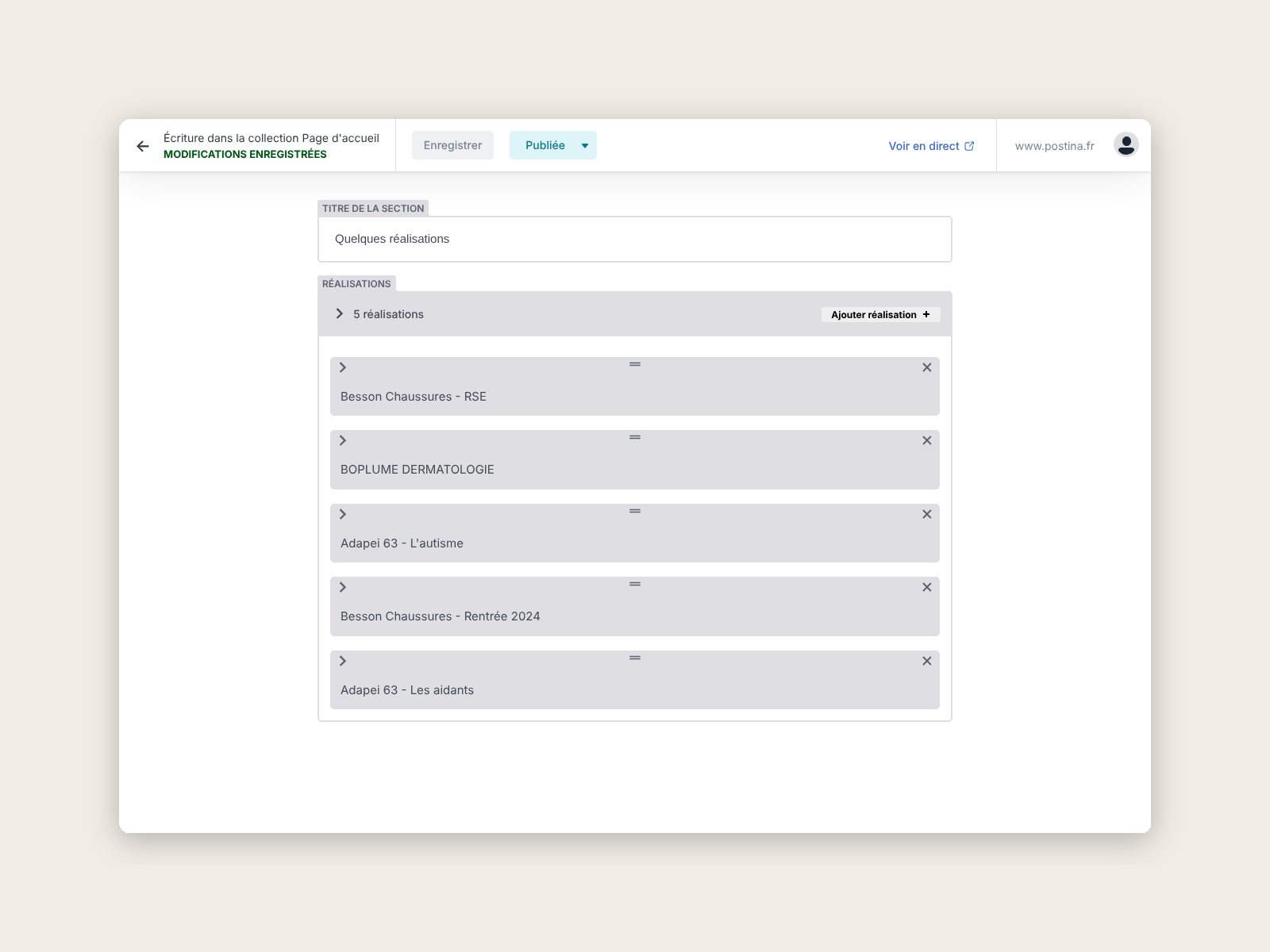Remove Adapei 63 - L'autisme entry
Screen dimensions: 1270x952
click(x=926, y=514)
